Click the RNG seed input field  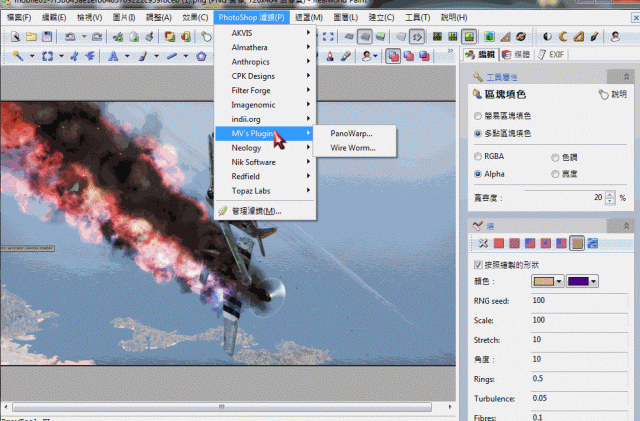point(579,301)
